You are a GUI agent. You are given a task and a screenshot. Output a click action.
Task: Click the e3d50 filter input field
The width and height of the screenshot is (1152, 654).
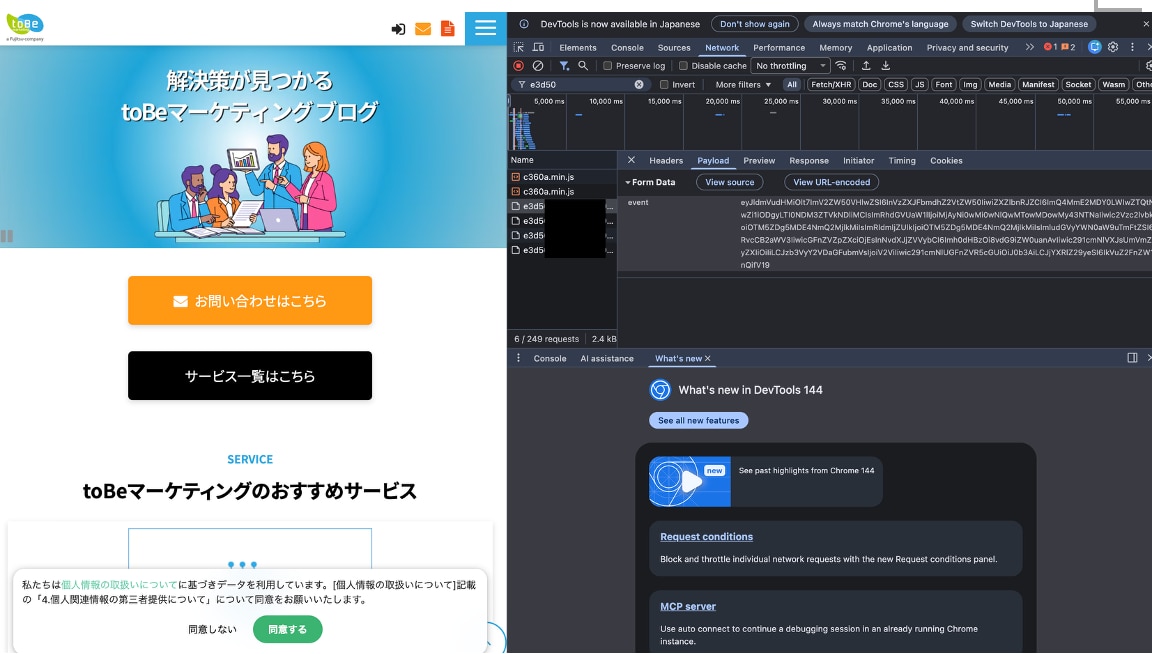click(x=580, y=85)
